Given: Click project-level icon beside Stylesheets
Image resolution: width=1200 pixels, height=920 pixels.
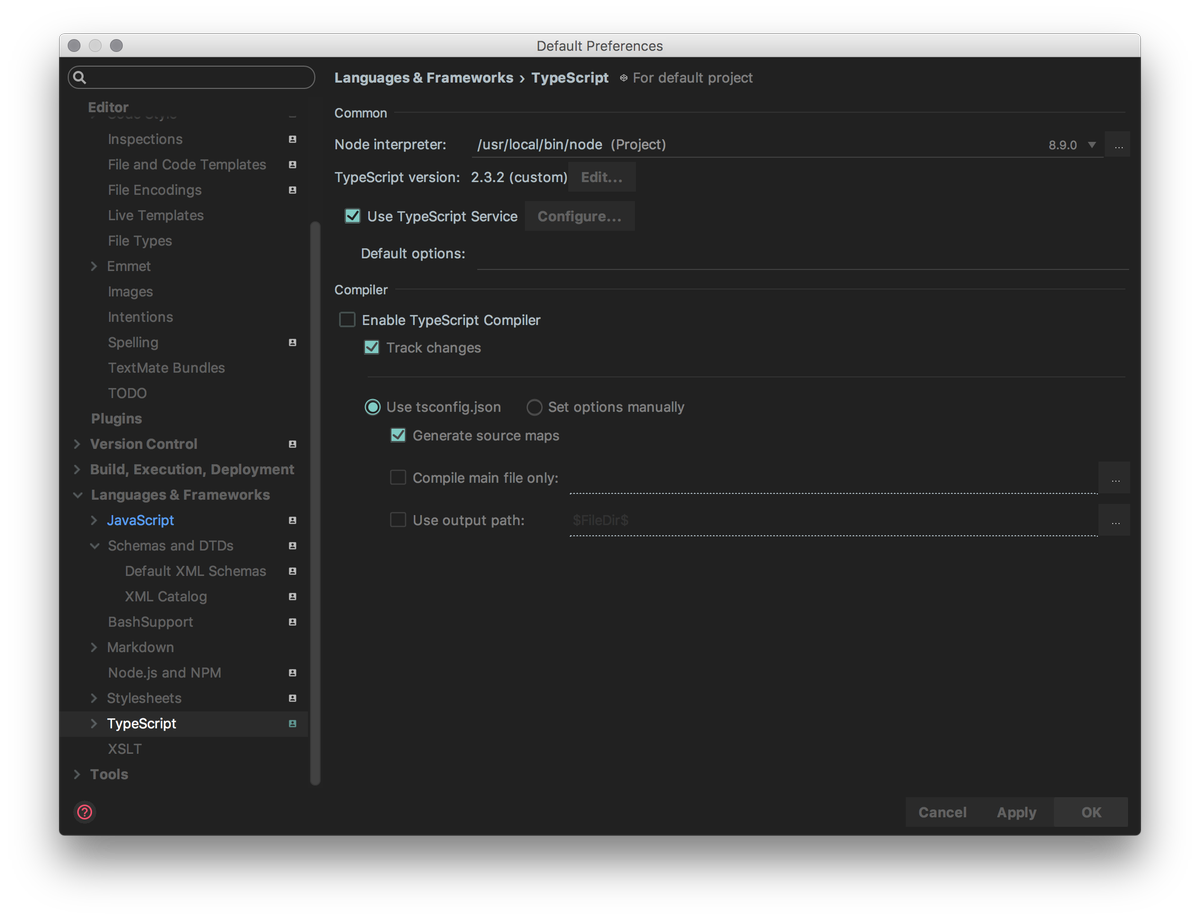Looking at the screenshot, I should point(292,698).
